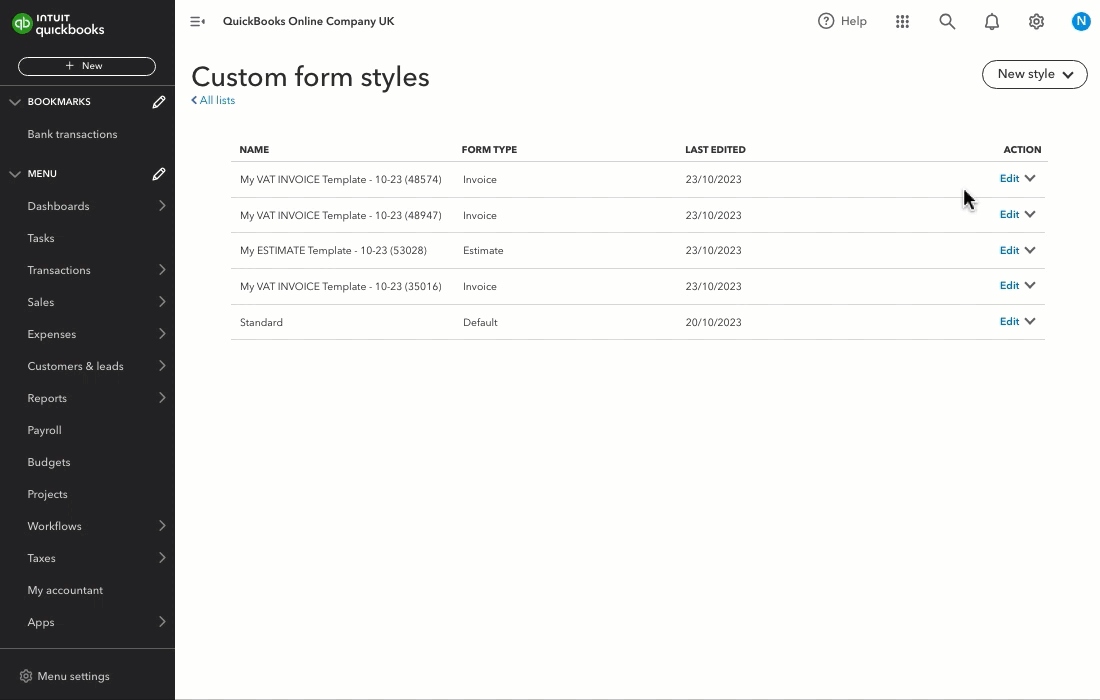This screenshot has height=700, width=1100.
Task: Collapse the MENU section chevron
Action: click(15, 174)
